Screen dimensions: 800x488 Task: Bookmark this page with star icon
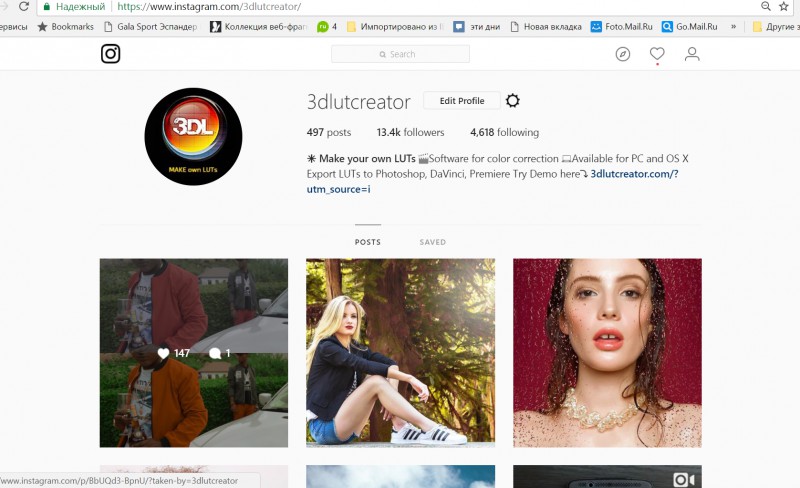(x=784, y=6)
